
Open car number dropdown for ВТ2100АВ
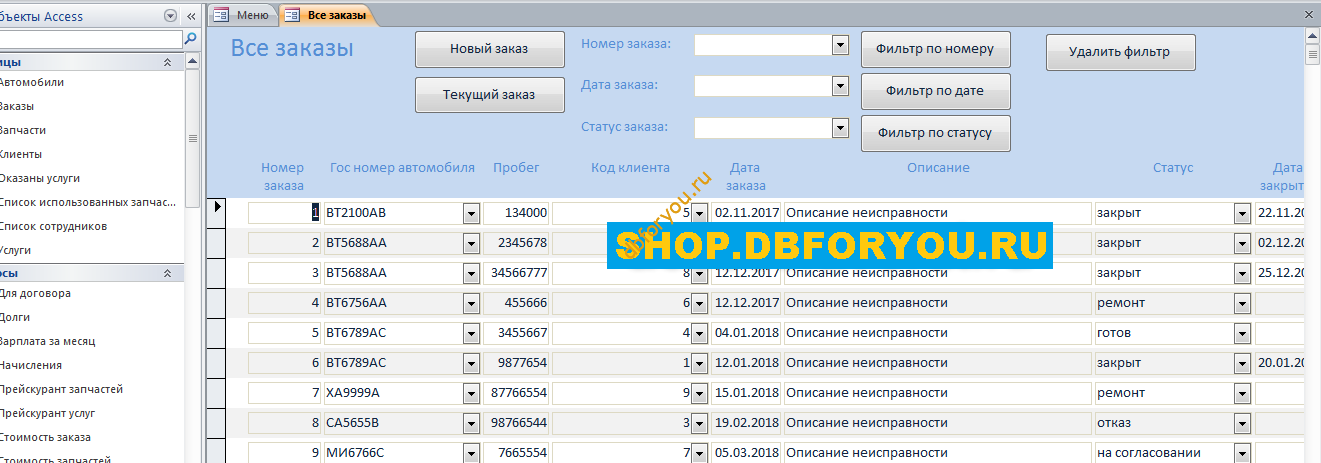pos(472,213)
